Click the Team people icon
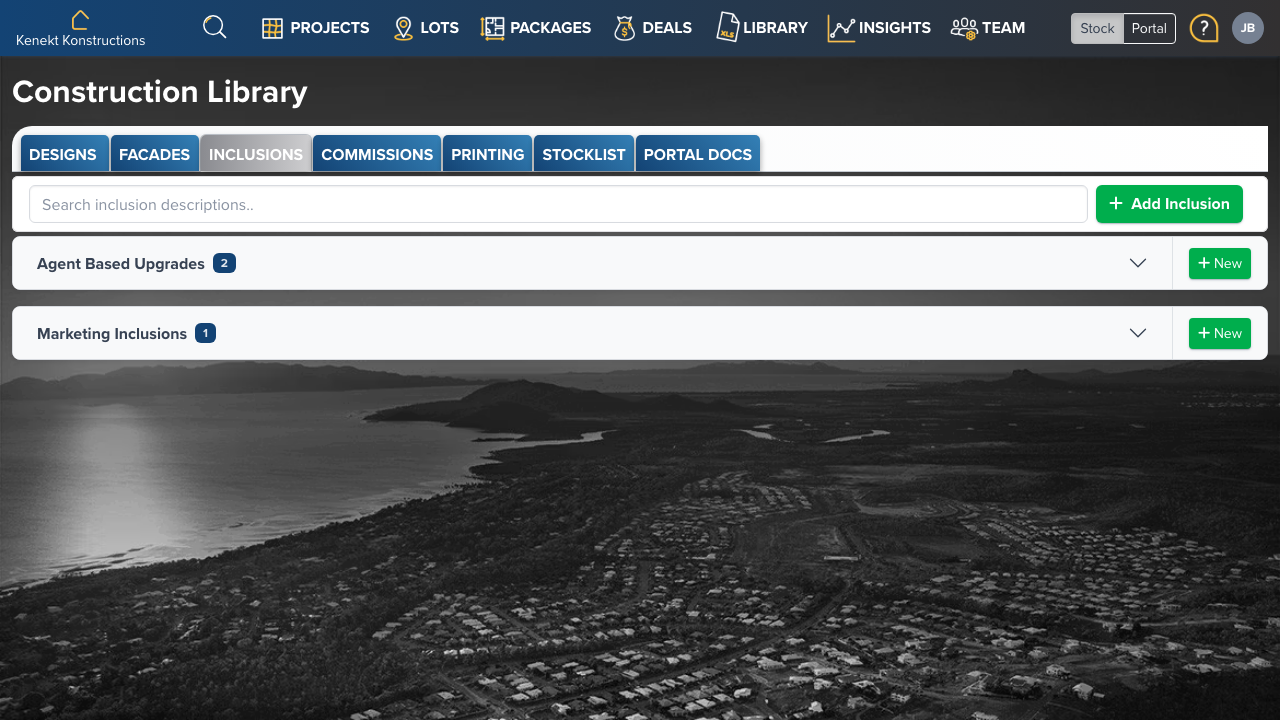Screen dimensions: 1280x720 964,28
